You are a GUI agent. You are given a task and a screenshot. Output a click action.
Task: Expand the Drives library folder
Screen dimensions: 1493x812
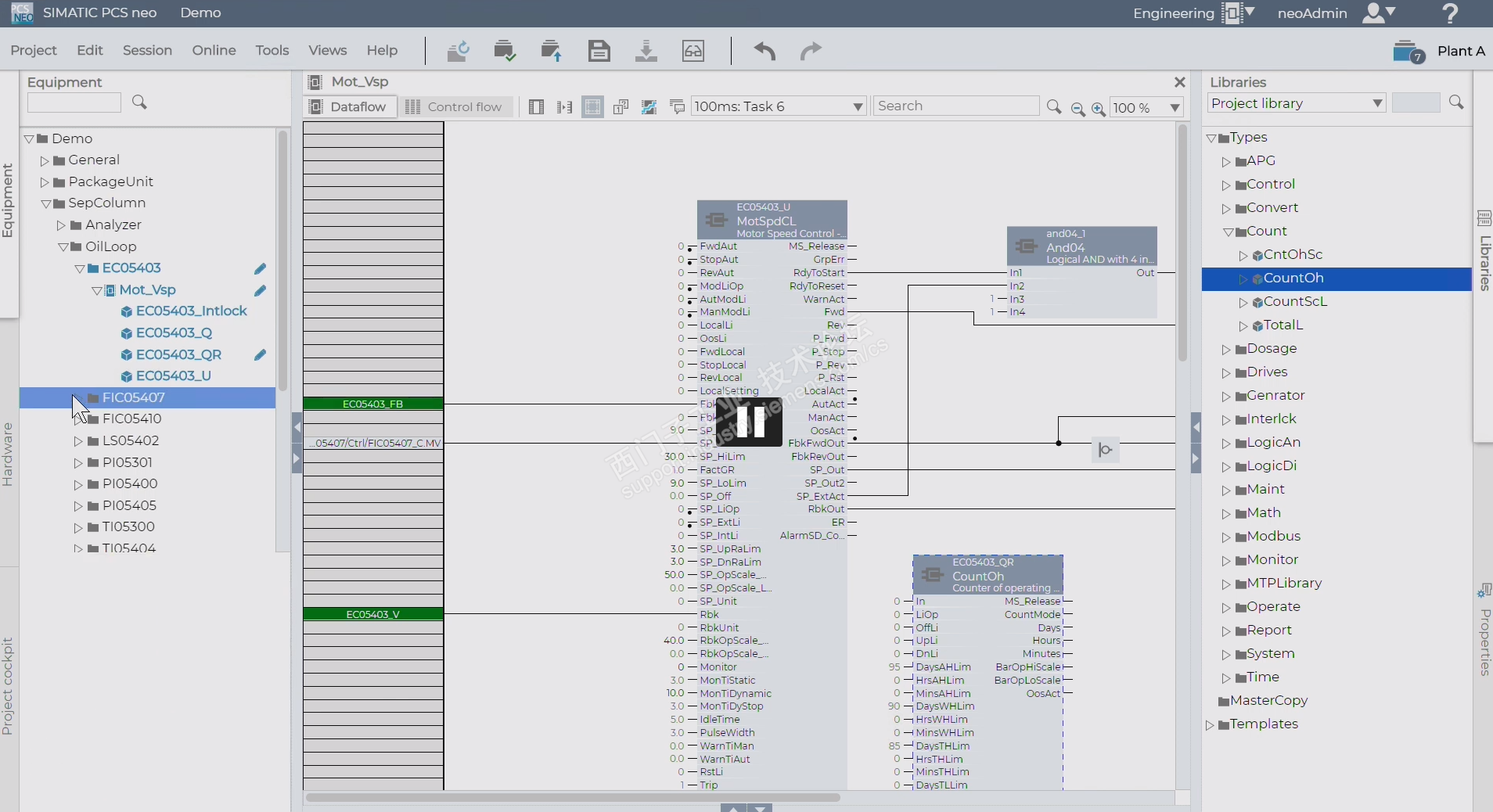1226,373
